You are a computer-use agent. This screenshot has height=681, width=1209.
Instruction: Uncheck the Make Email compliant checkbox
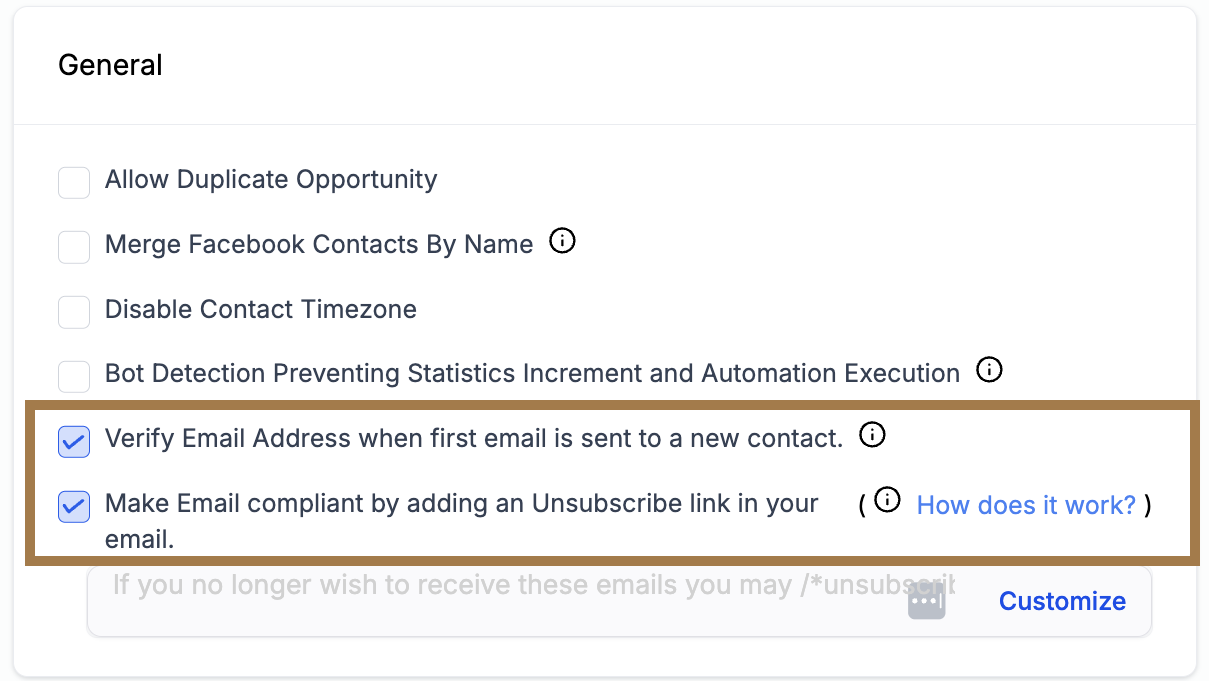(x=74, y=507)
